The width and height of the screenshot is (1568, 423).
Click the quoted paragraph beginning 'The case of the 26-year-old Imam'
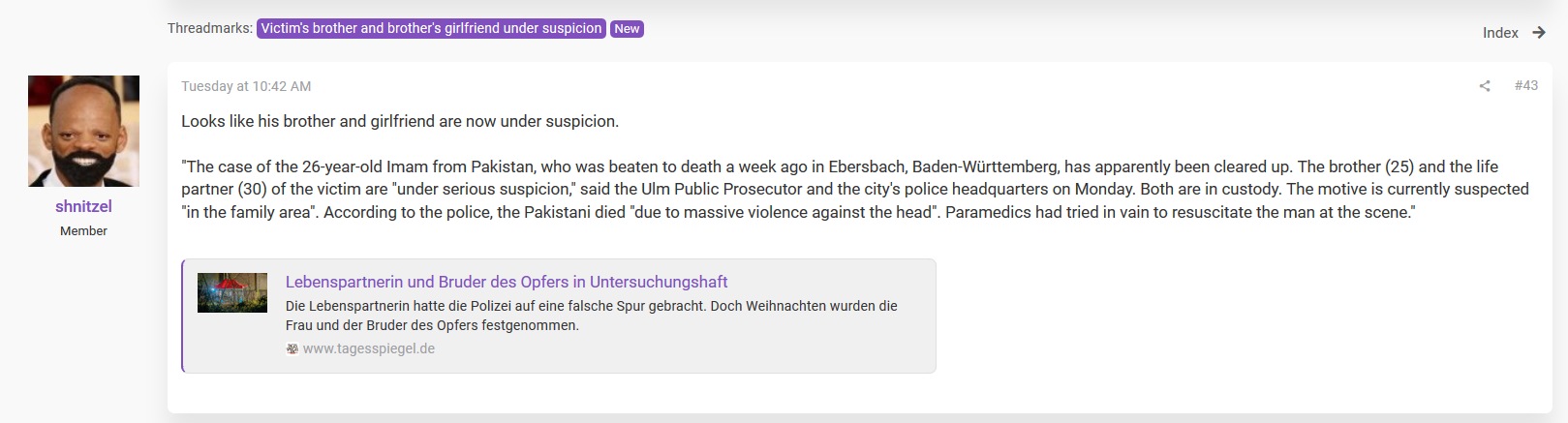[855, 189]
